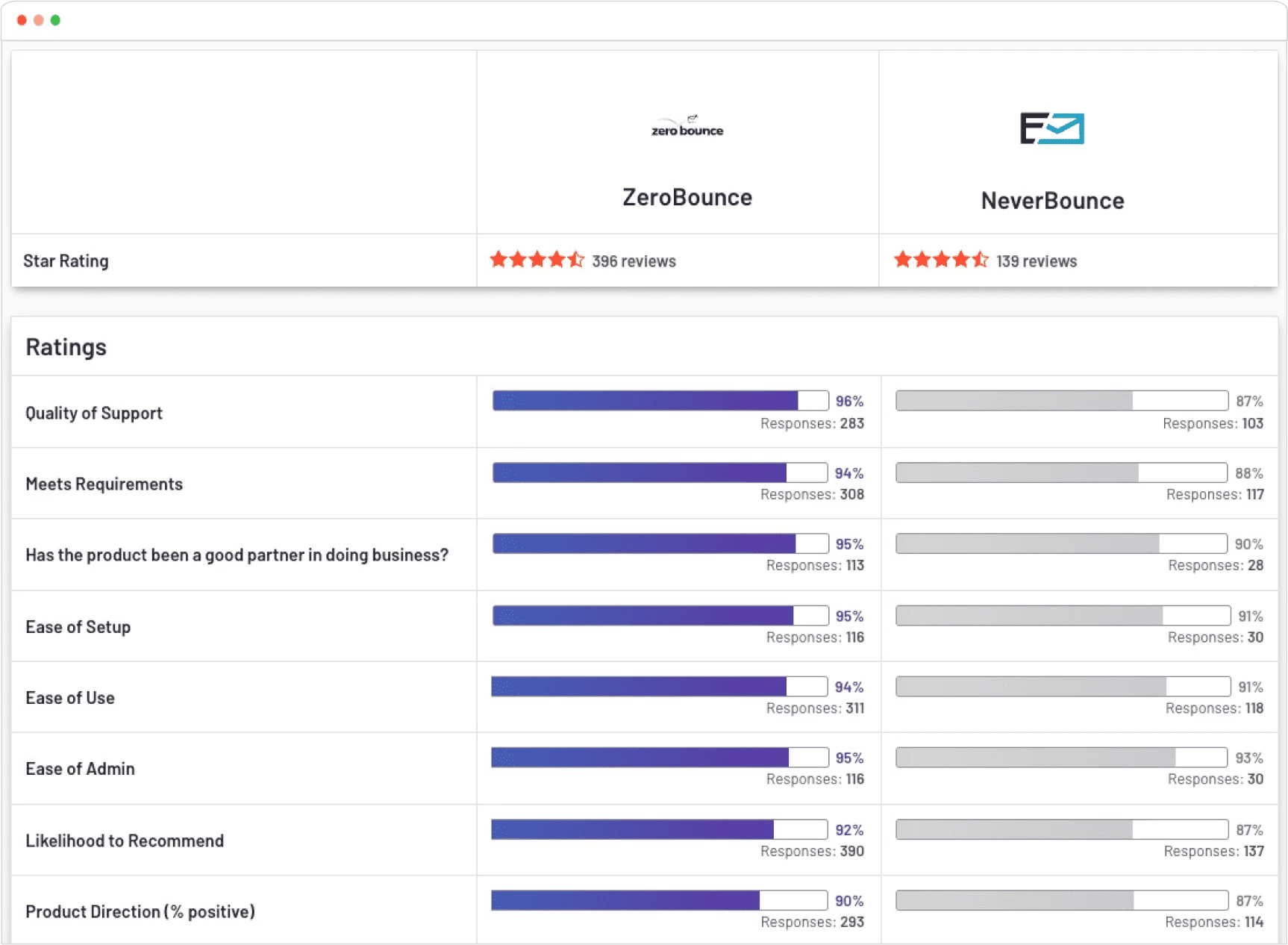Select the Likelihood to Recommend row label
This screenshot has height=945, width=1288.
coord(125,840)
